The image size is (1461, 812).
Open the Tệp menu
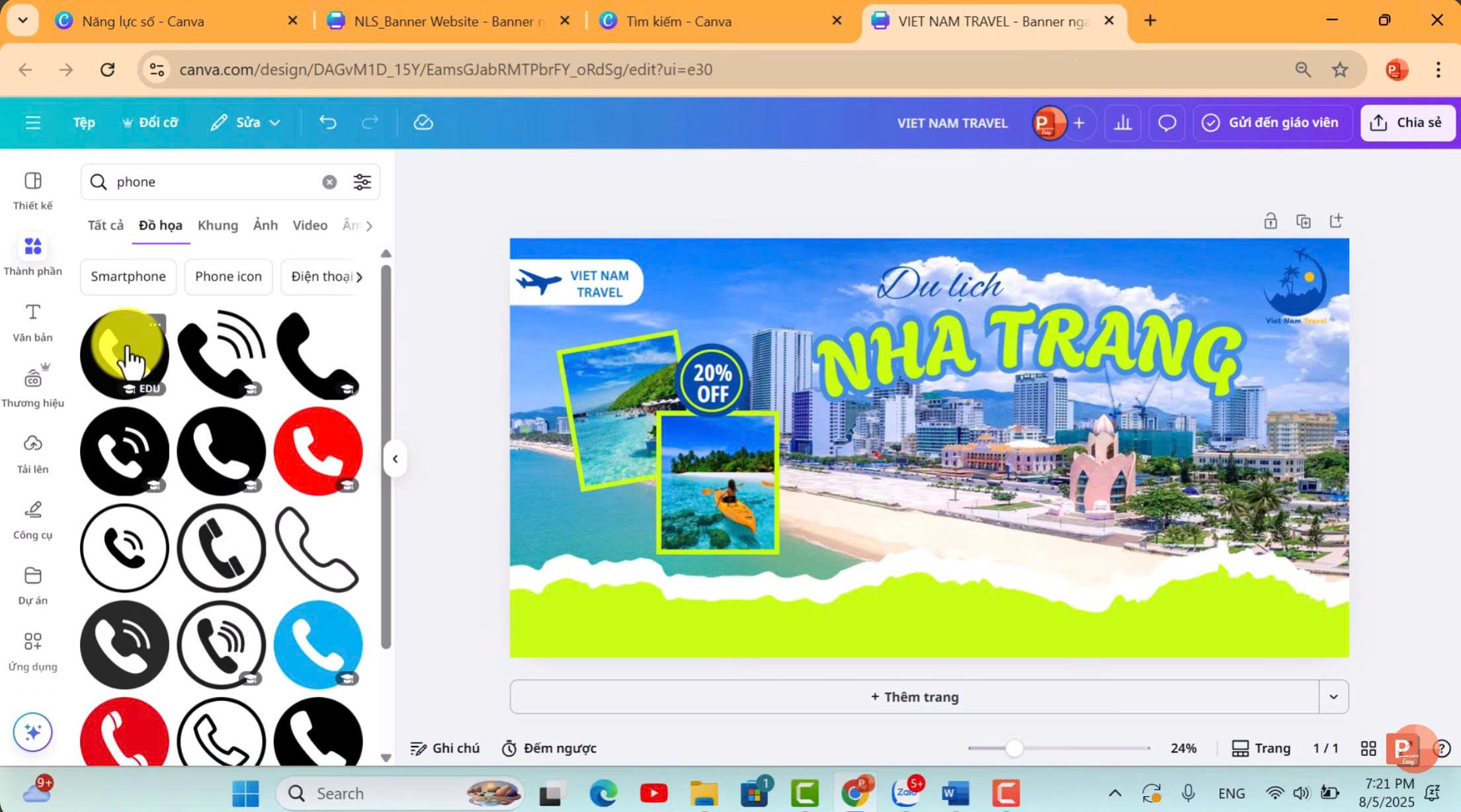coord(84,122)
